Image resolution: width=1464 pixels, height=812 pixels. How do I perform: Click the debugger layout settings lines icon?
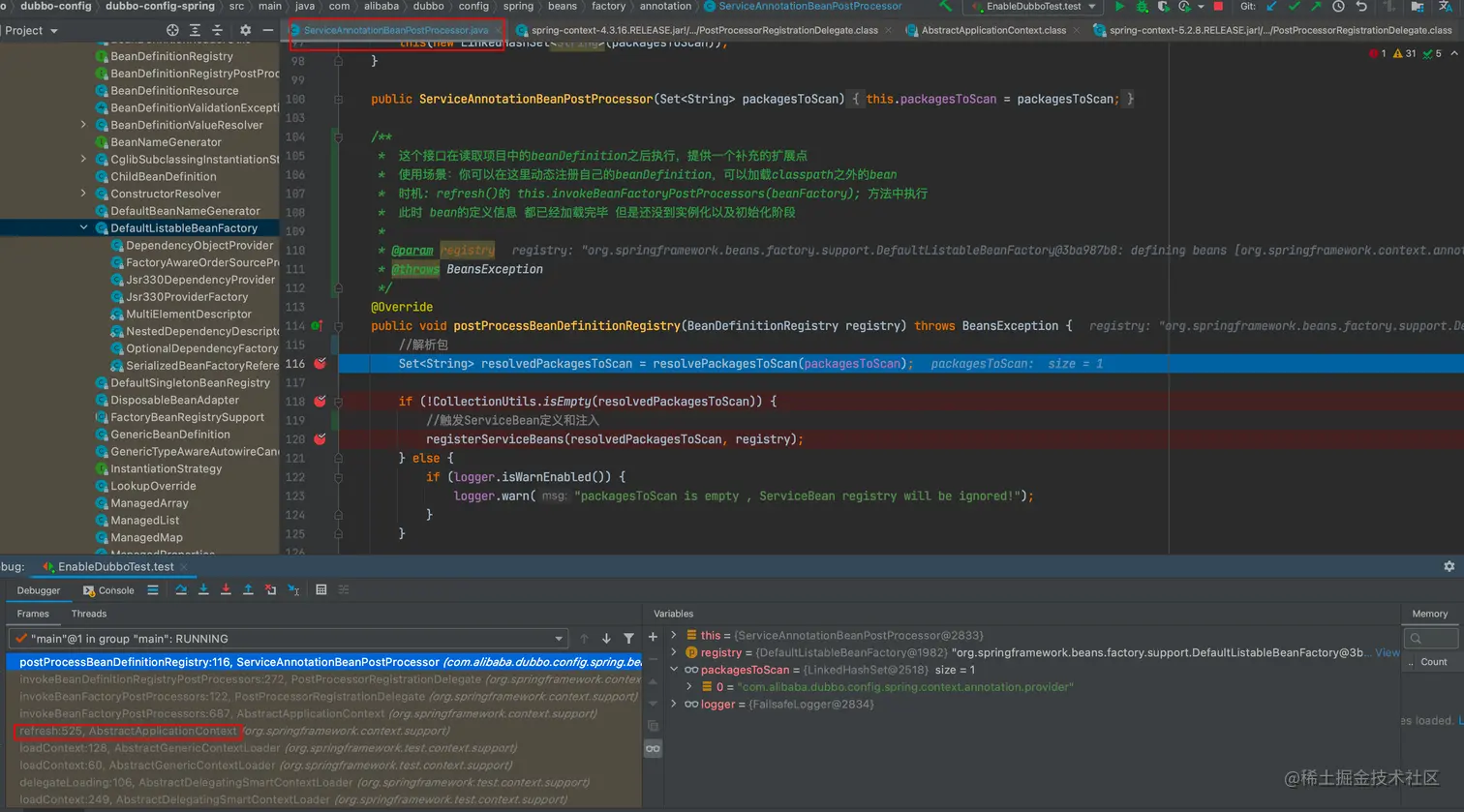click(x=153, y=589)
